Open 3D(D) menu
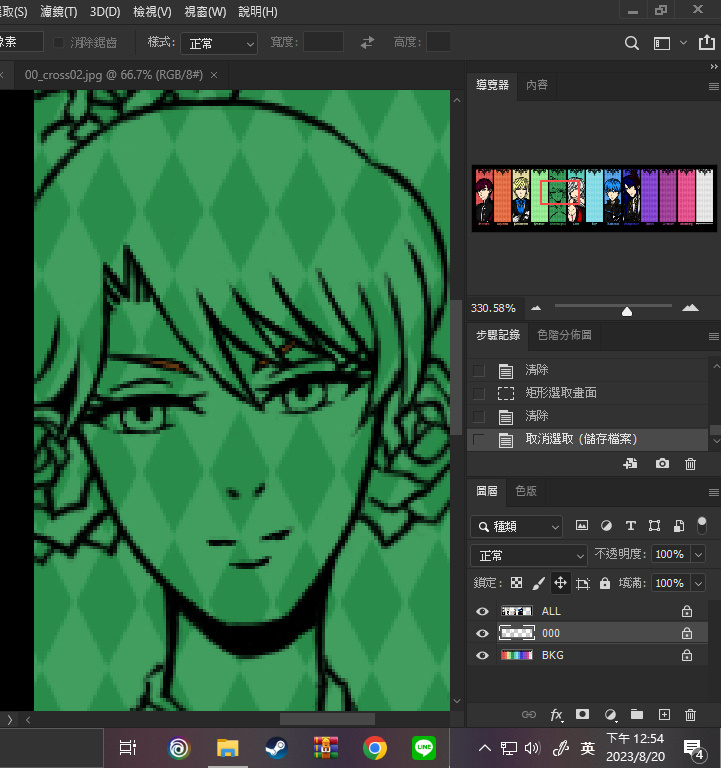This screenshot has width=721, height=768. 105,12
